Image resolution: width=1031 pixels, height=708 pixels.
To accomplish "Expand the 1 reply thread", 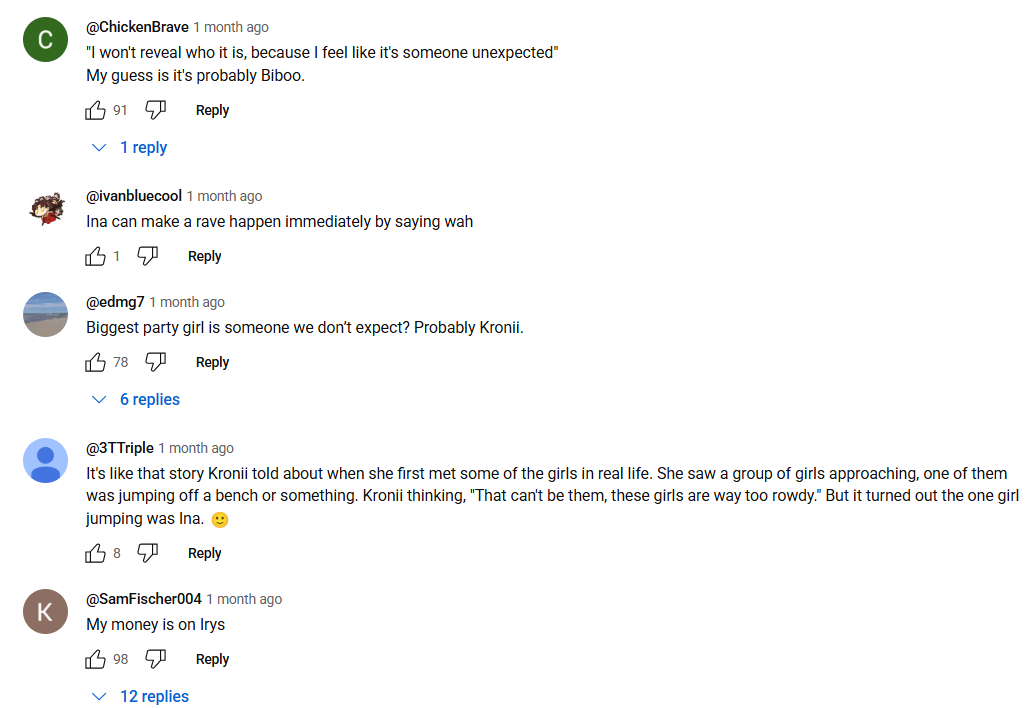I will click(x=130, y=147).
